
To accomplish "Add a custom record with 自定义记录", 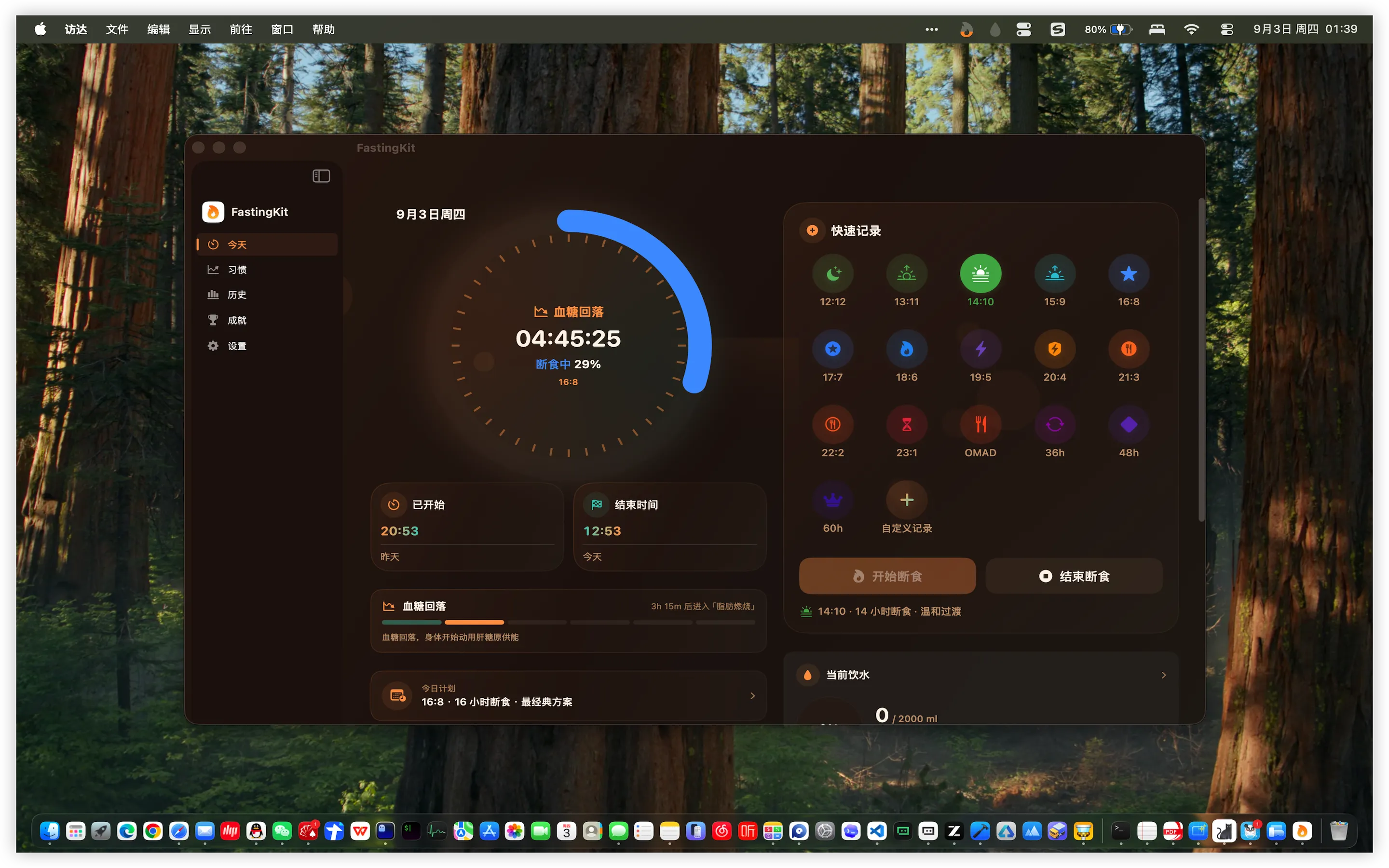I will 906,500.
